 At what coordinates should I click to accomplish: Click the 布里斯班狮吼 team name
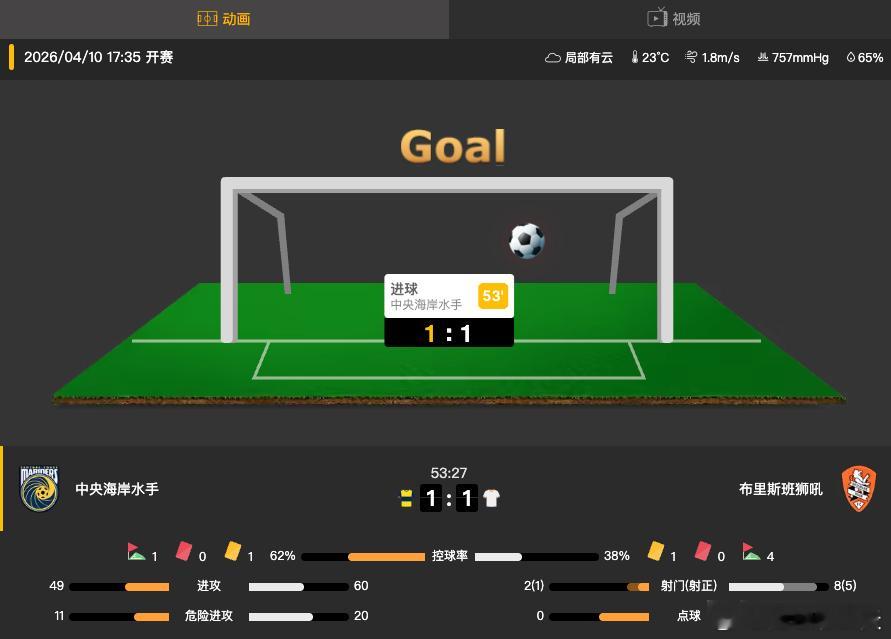780,489
